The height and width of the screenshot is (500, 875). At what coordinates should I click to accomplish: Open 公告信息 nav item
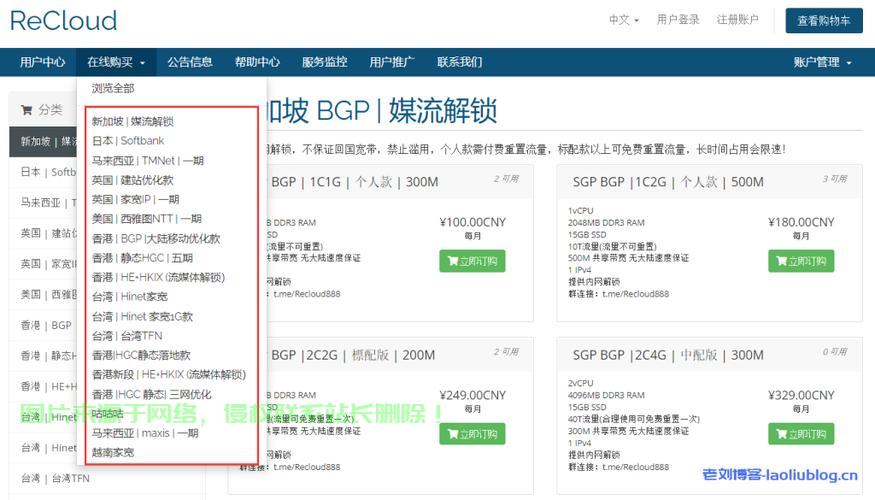190,62
